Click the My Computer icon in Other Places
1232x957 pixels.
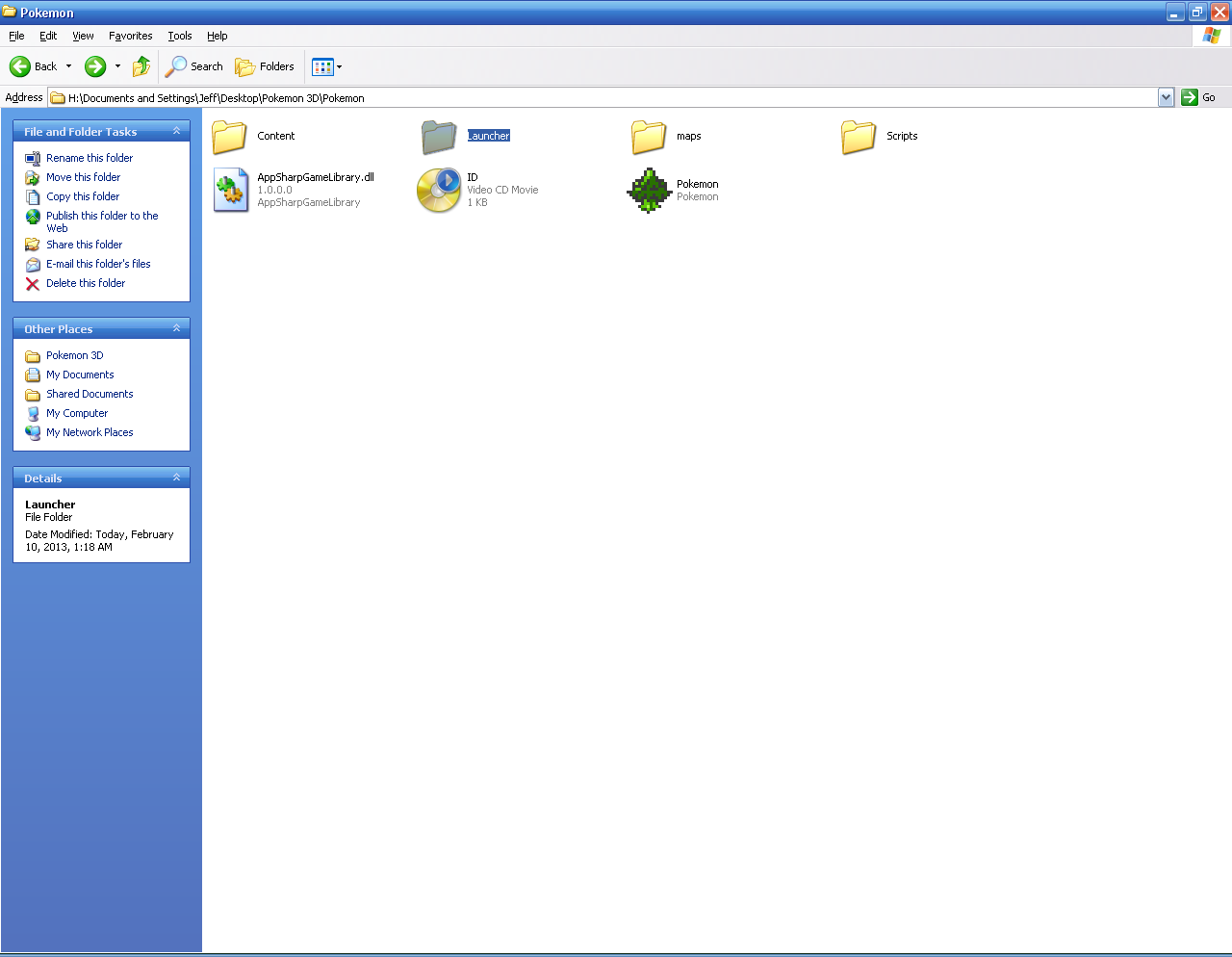tap(33, 414)
